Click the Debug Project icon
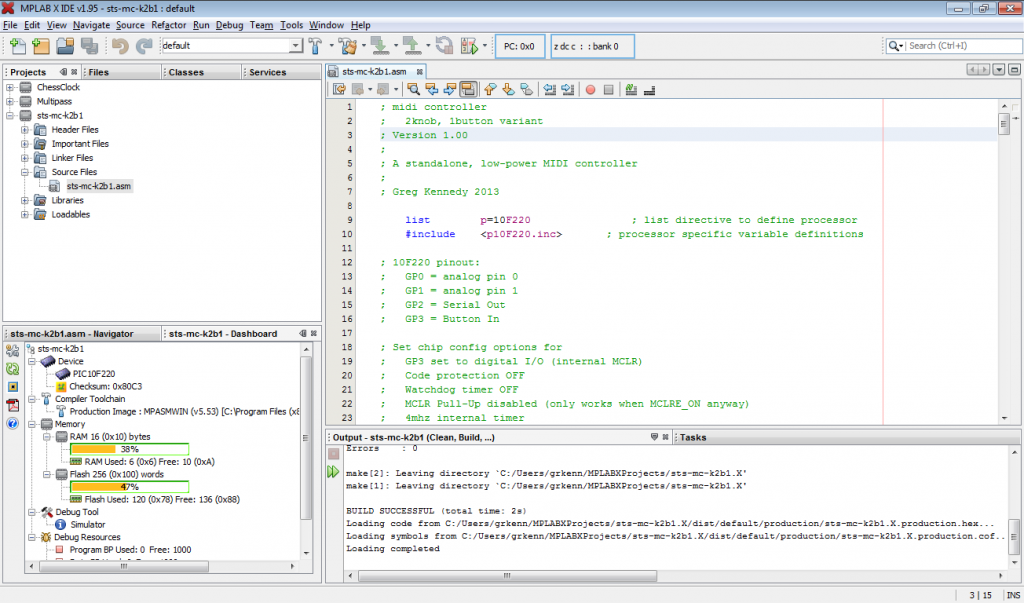The width and height of the screenshot is (1024, 603). click(470, 46)
